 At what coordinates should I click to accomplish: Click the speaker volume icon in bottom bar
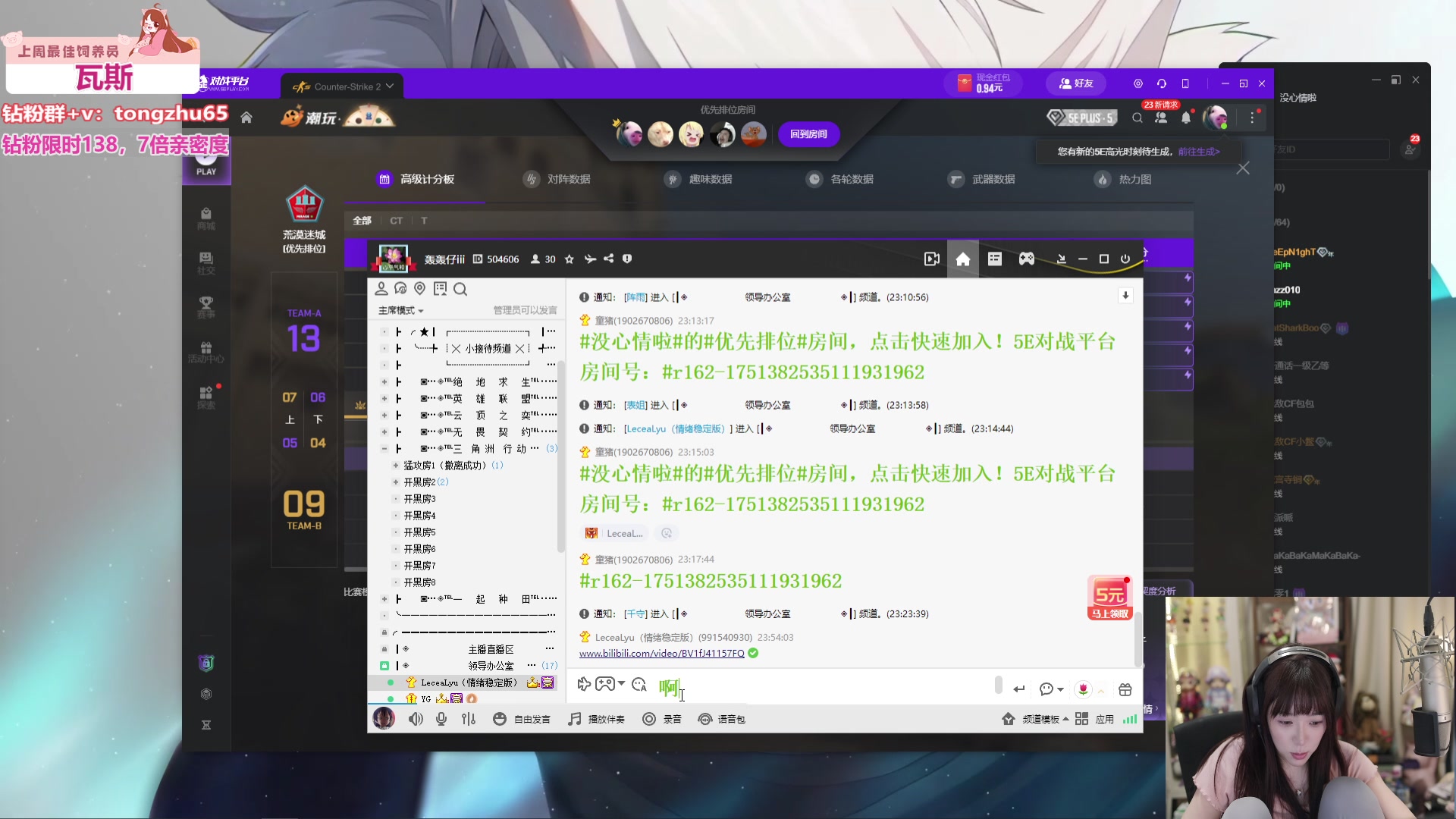coord(416,719)
